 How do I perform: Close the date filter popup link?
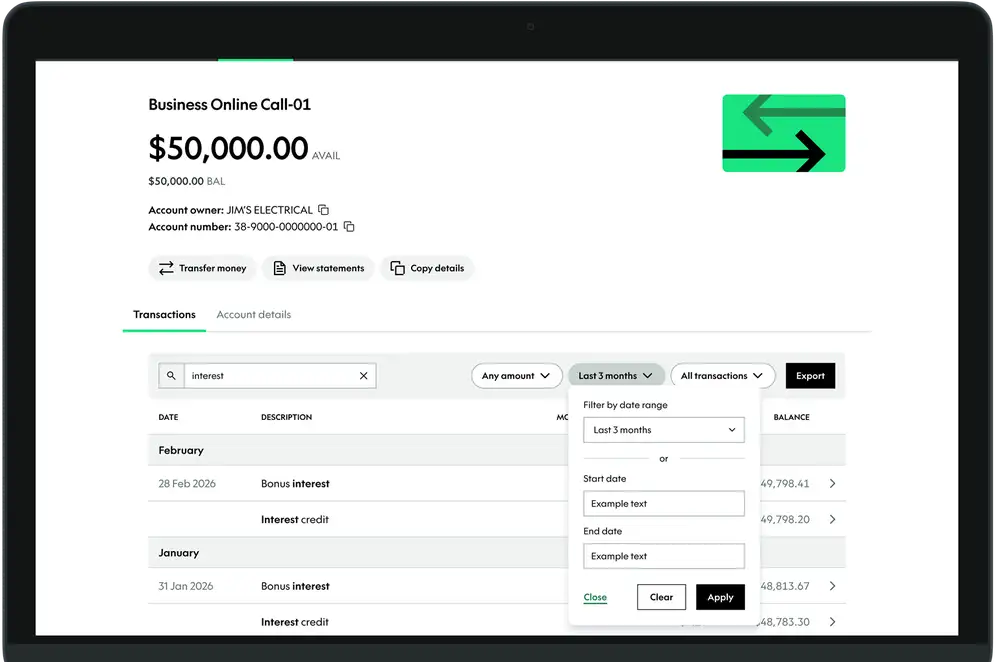(595, 598)
